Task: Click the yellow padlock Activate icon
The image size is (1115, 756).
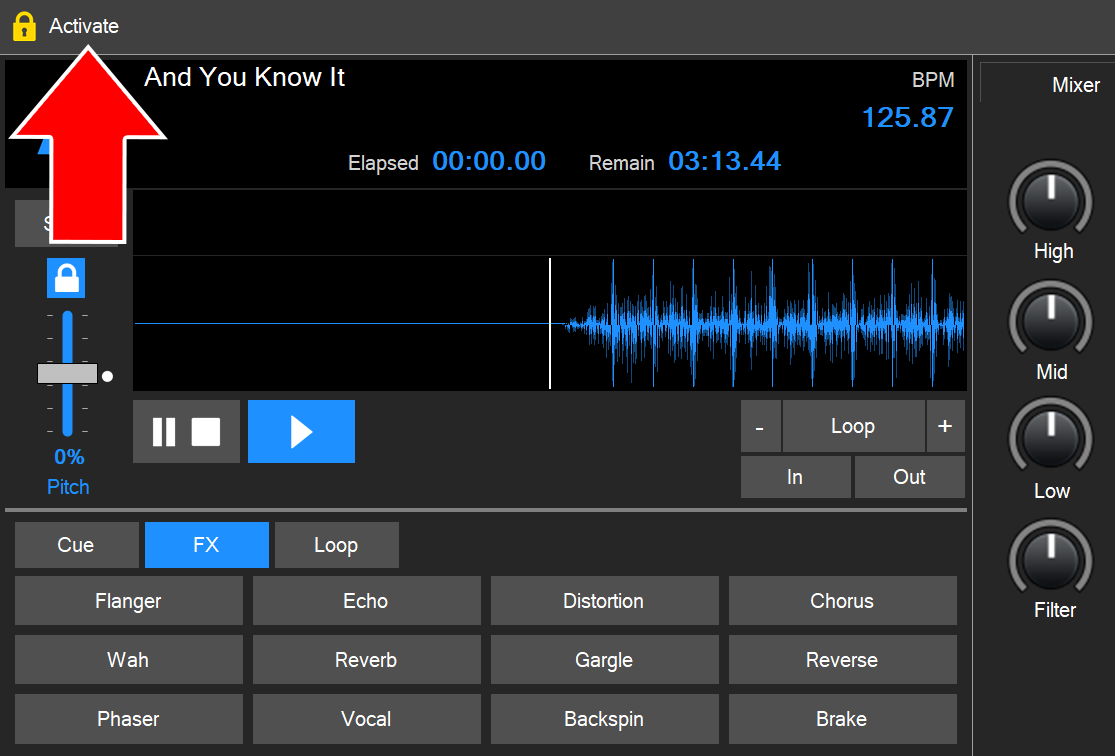Action: pyautogui.click(x=24, y=26)
